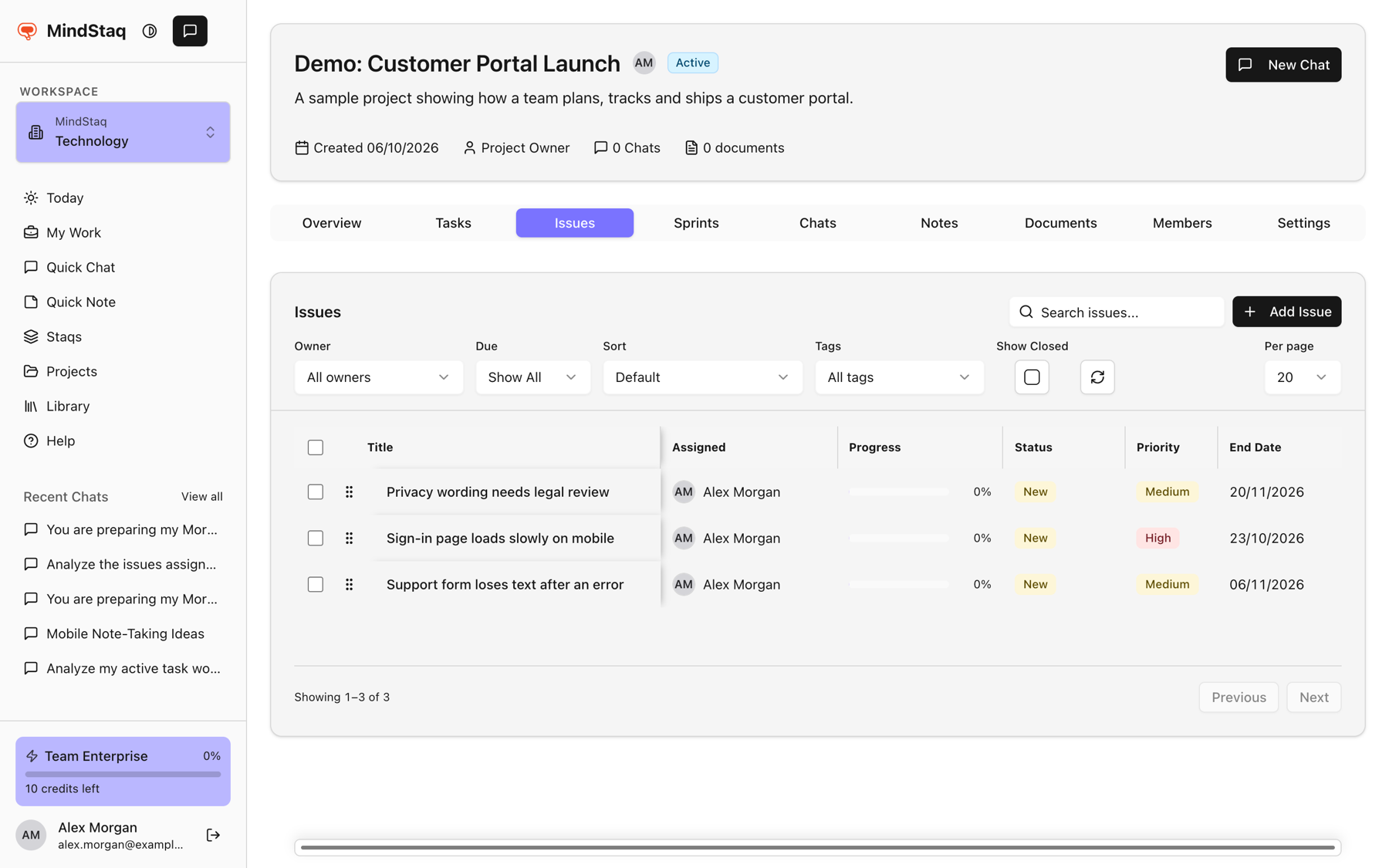Viewport: 1389px width, 868px height.
Task: Click the AM project owner avatar near title
Action: [x=644, y=63]
